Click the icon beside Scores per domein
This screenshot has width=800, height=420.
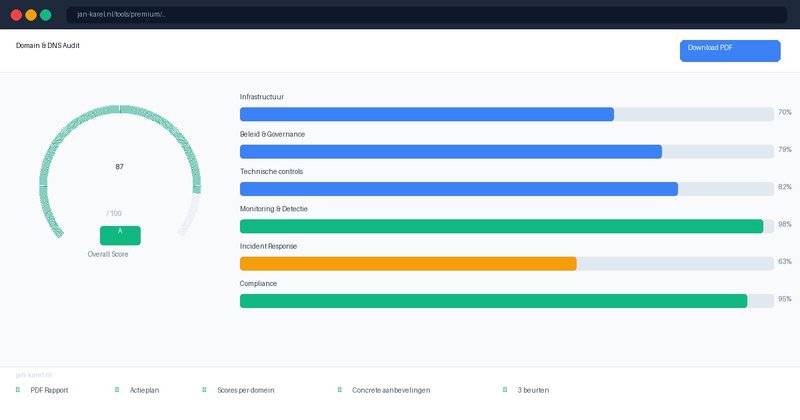coord(204,389)
